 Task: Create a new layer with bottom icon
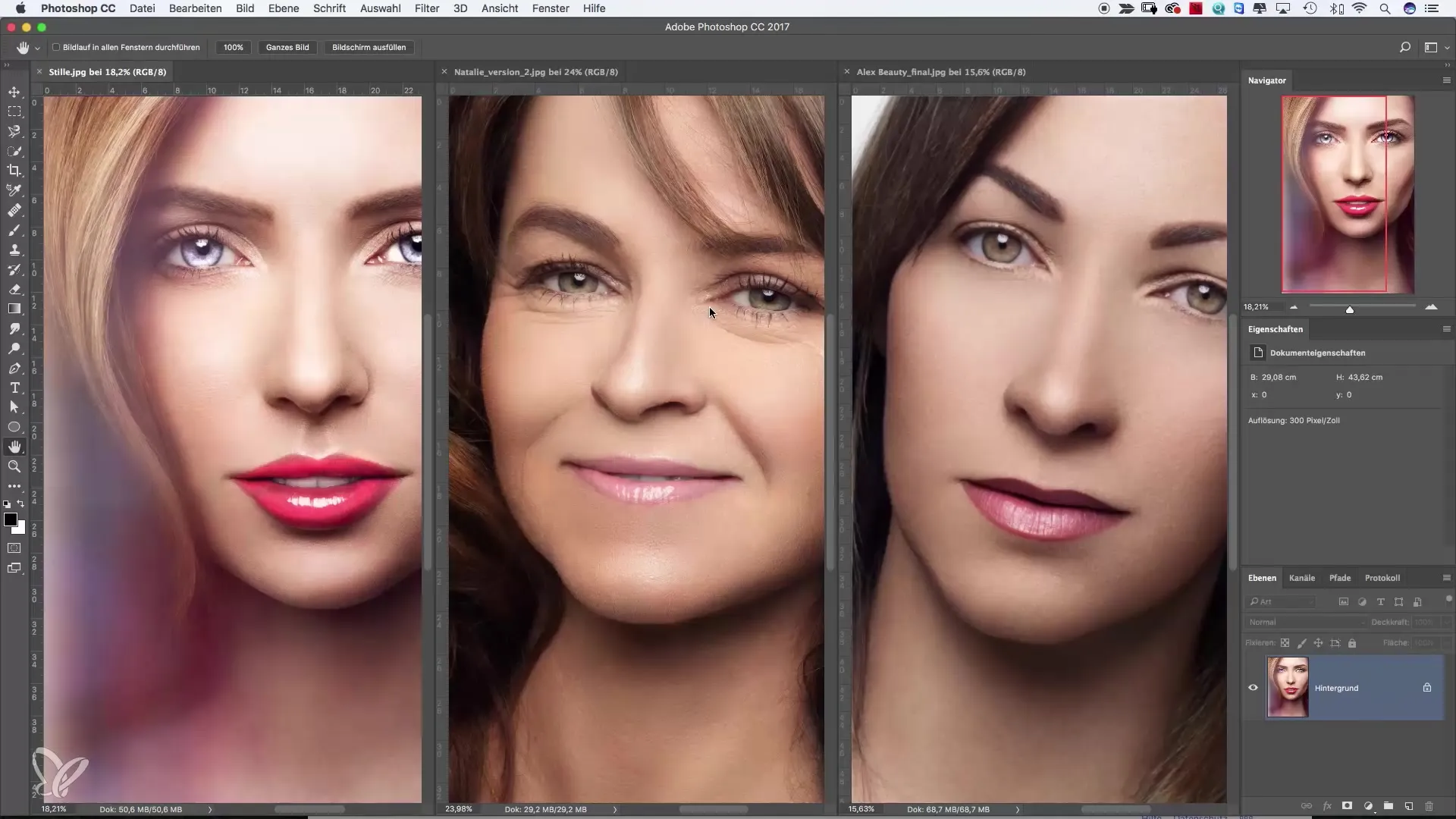tap(1408, 806)
